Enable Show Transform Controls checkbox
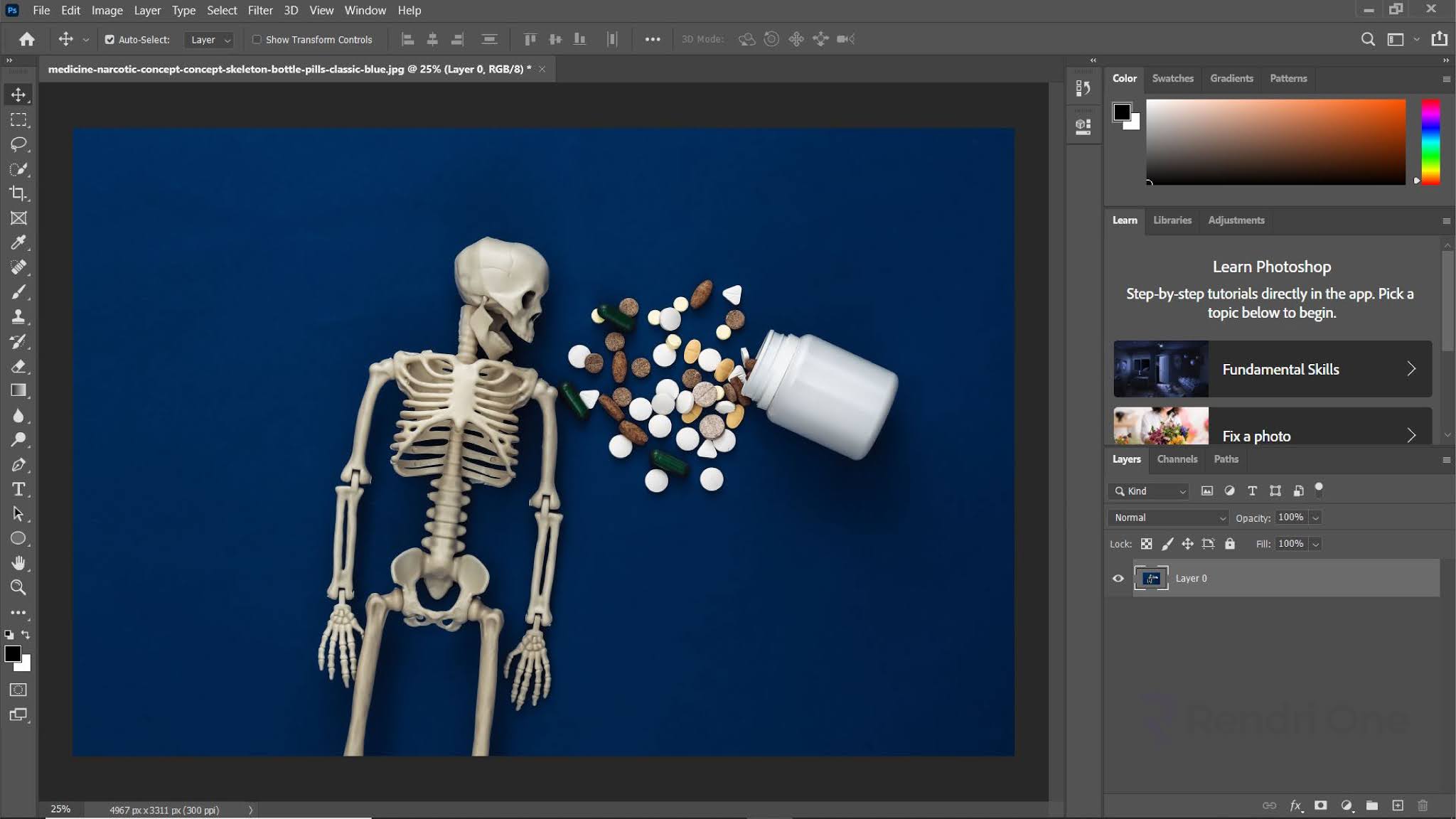 (x=257, y=40)
